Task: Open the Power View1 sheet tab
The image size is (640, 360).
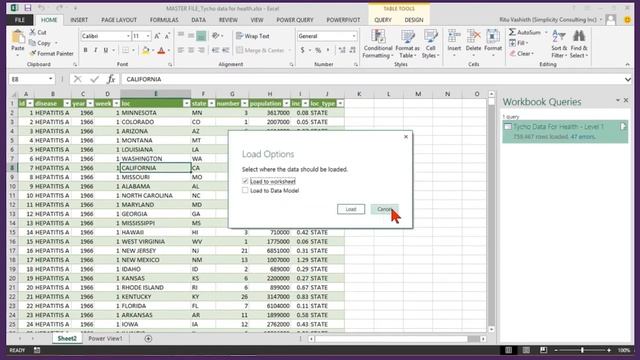Action: coord(105,339)
